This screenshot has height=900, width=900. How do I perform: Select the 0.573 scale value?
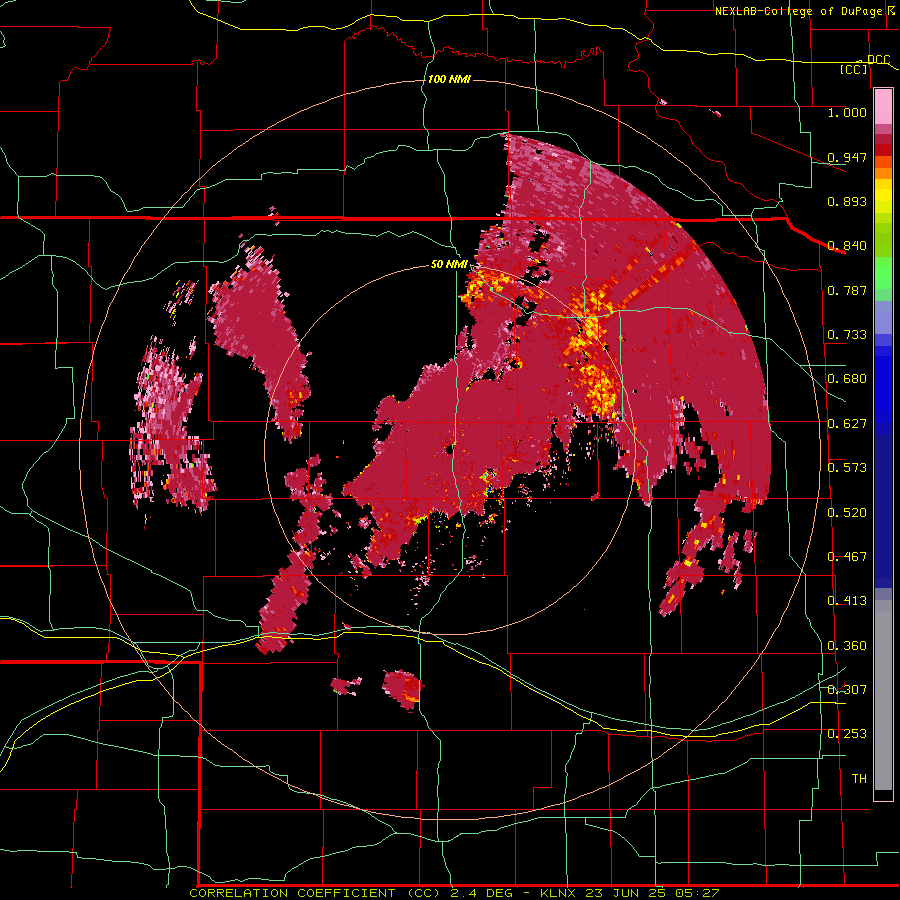point(847,468)
